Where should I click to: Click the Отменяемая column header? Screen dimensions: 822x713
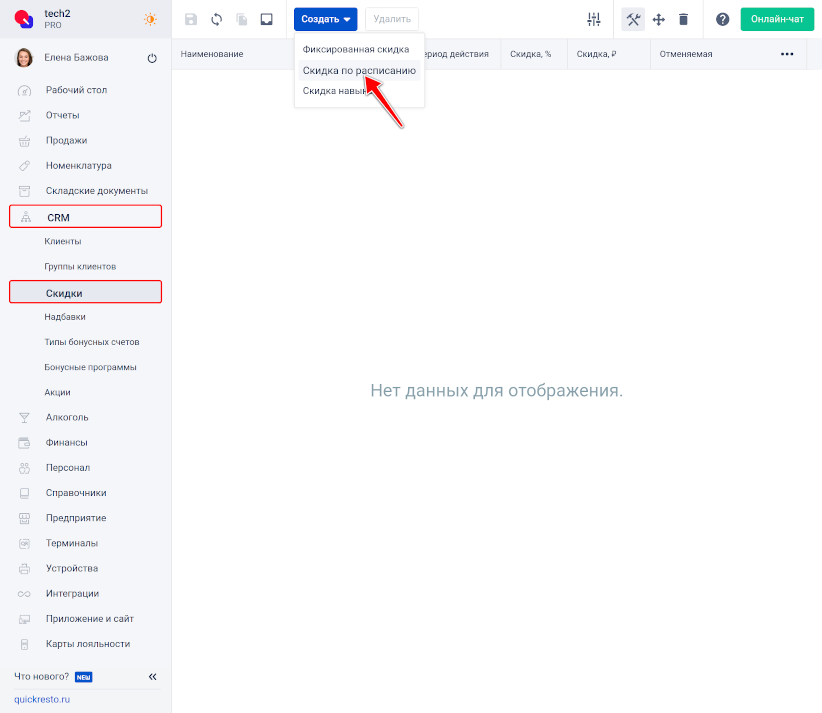pos(686,54)
